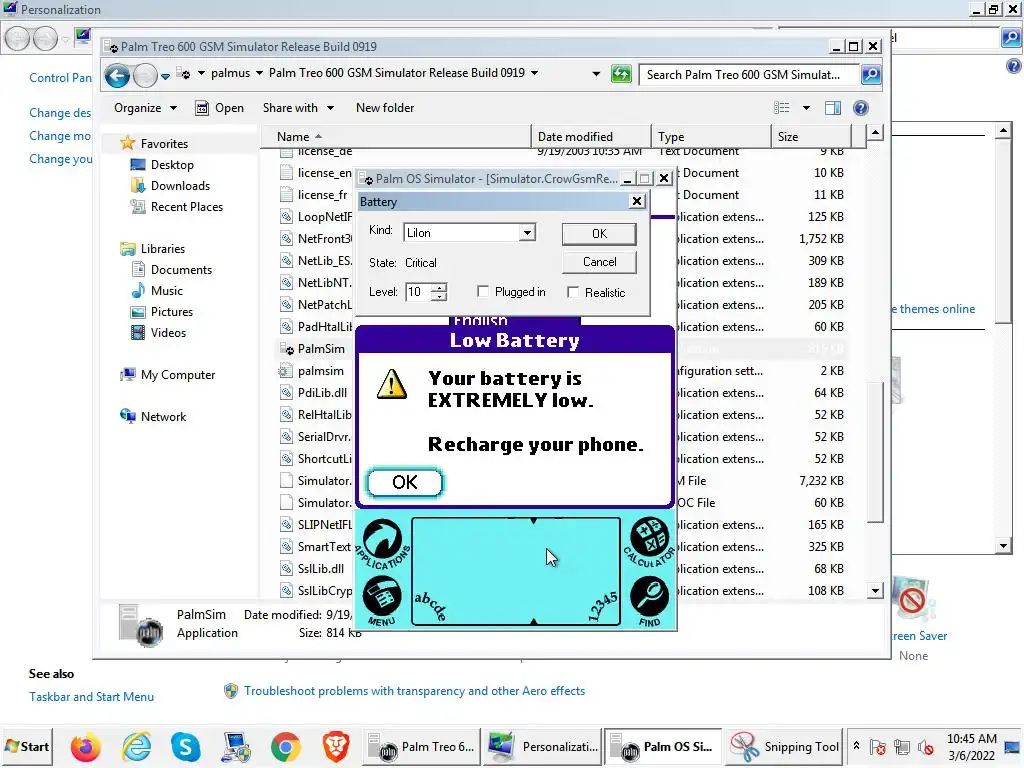This screenshot has width=1024, height=768.
Task: Open the Organize menu
Action: 145,108
